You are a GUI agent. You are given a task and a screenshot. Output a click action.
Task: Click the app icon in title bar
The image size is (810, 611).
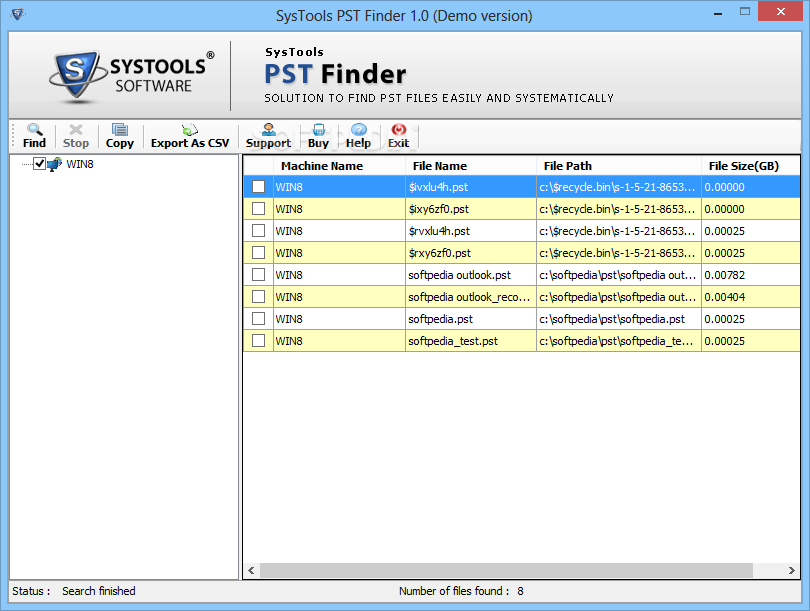[18, 14]
